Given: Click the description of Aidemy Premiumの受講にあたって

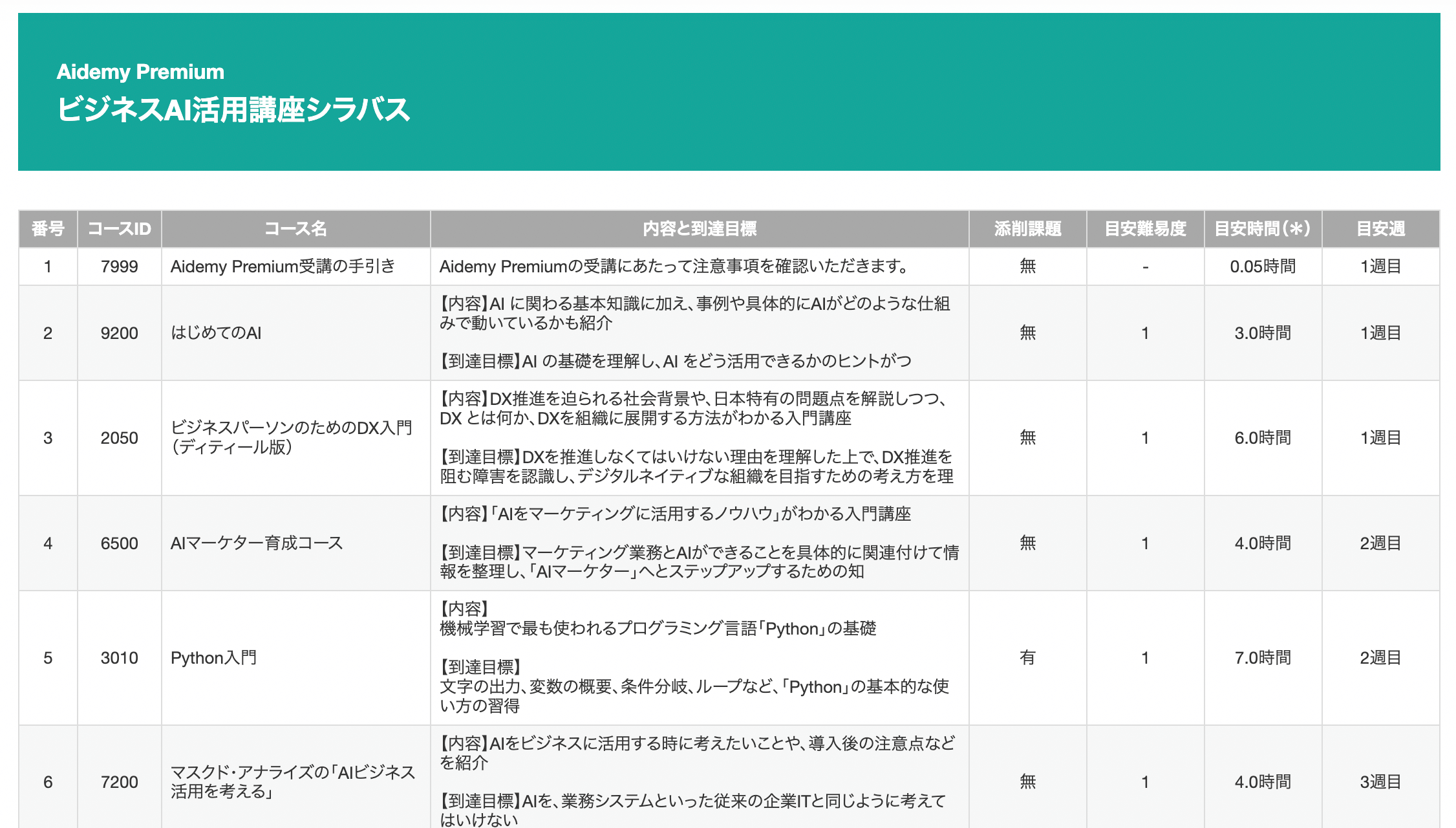Looking at the screenshot, I should pyautogui.click(x=674, y=267).
